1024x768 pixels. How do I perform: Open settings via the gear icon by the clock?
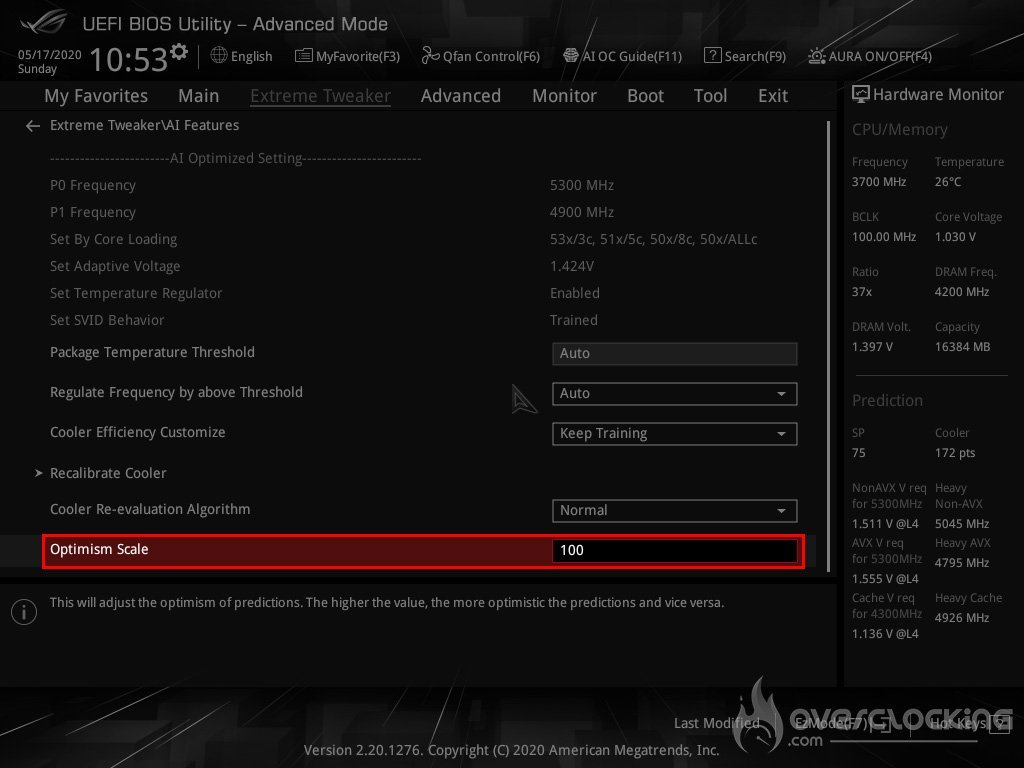(x=179, y=52)
